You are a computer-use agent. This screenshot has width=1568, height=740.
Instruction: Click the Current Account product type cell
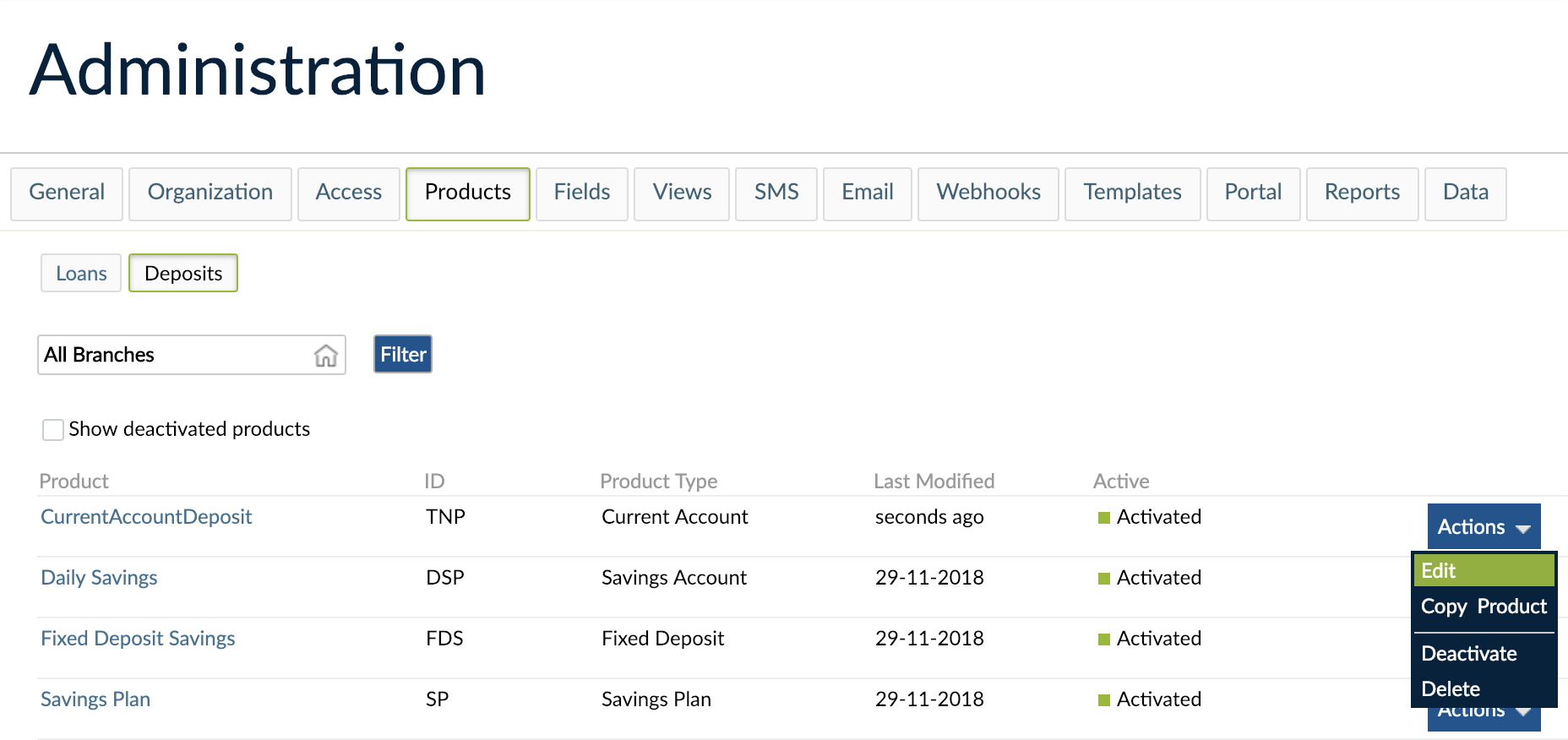[675, 517]
